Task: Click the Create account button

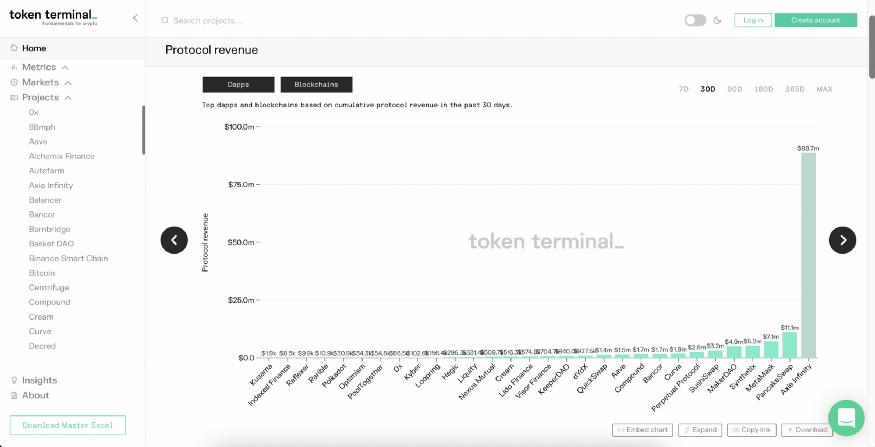Action: pos(816,20)
